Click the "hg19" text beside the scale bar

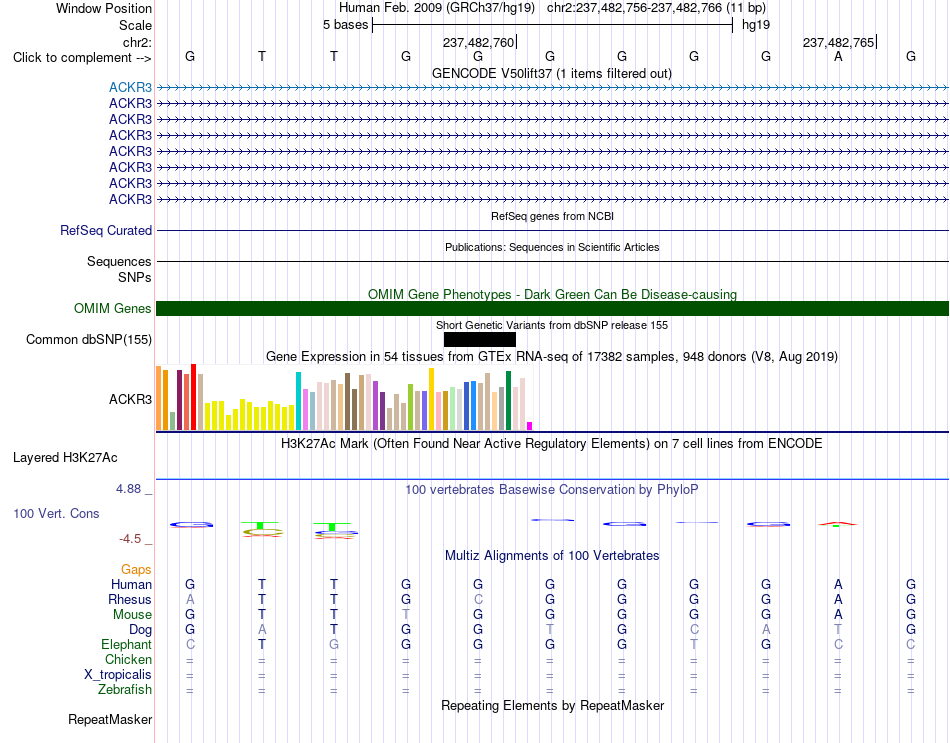(756, 25)
